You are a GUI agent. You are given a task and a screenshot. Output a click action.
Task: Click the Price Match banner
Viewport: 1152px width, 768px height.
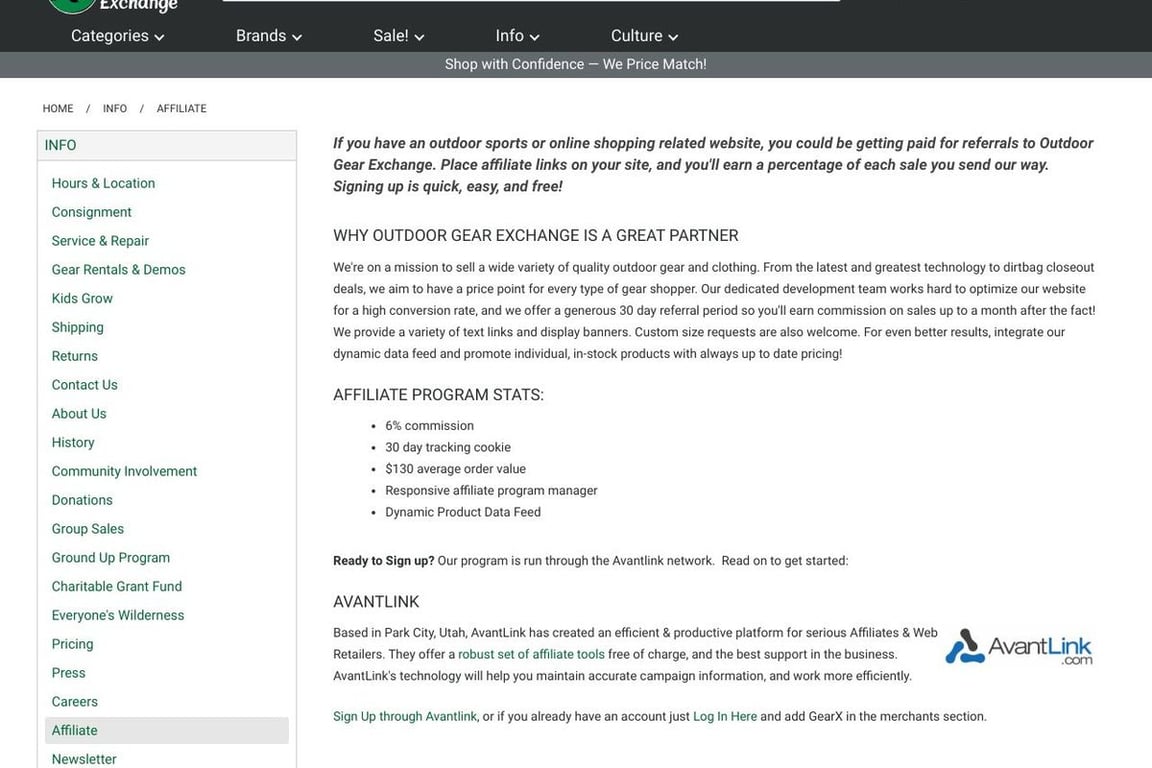575,64
